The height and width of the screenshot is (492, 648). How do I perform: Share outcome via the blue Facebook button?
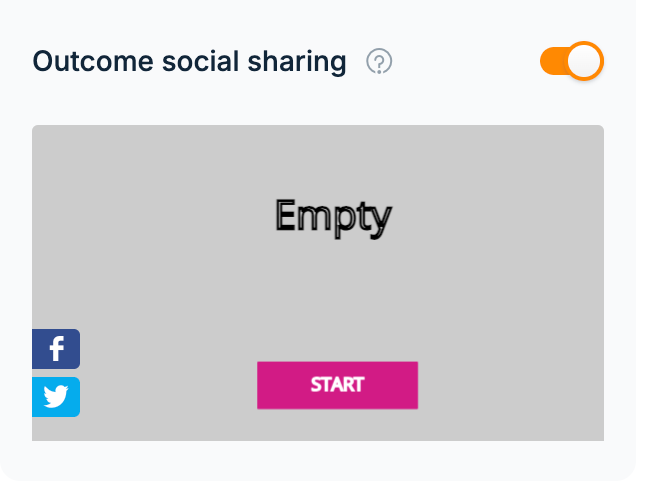[56, 349]
